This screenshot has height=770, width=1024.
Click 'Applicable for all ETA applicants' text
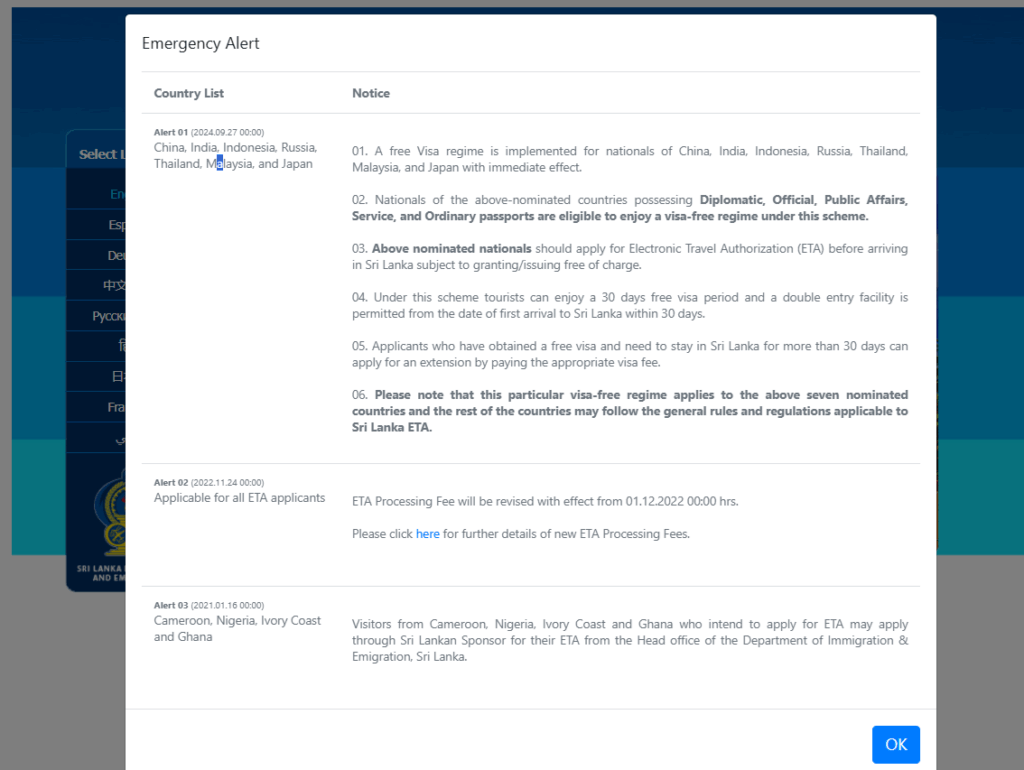click(x=239, y=498)
